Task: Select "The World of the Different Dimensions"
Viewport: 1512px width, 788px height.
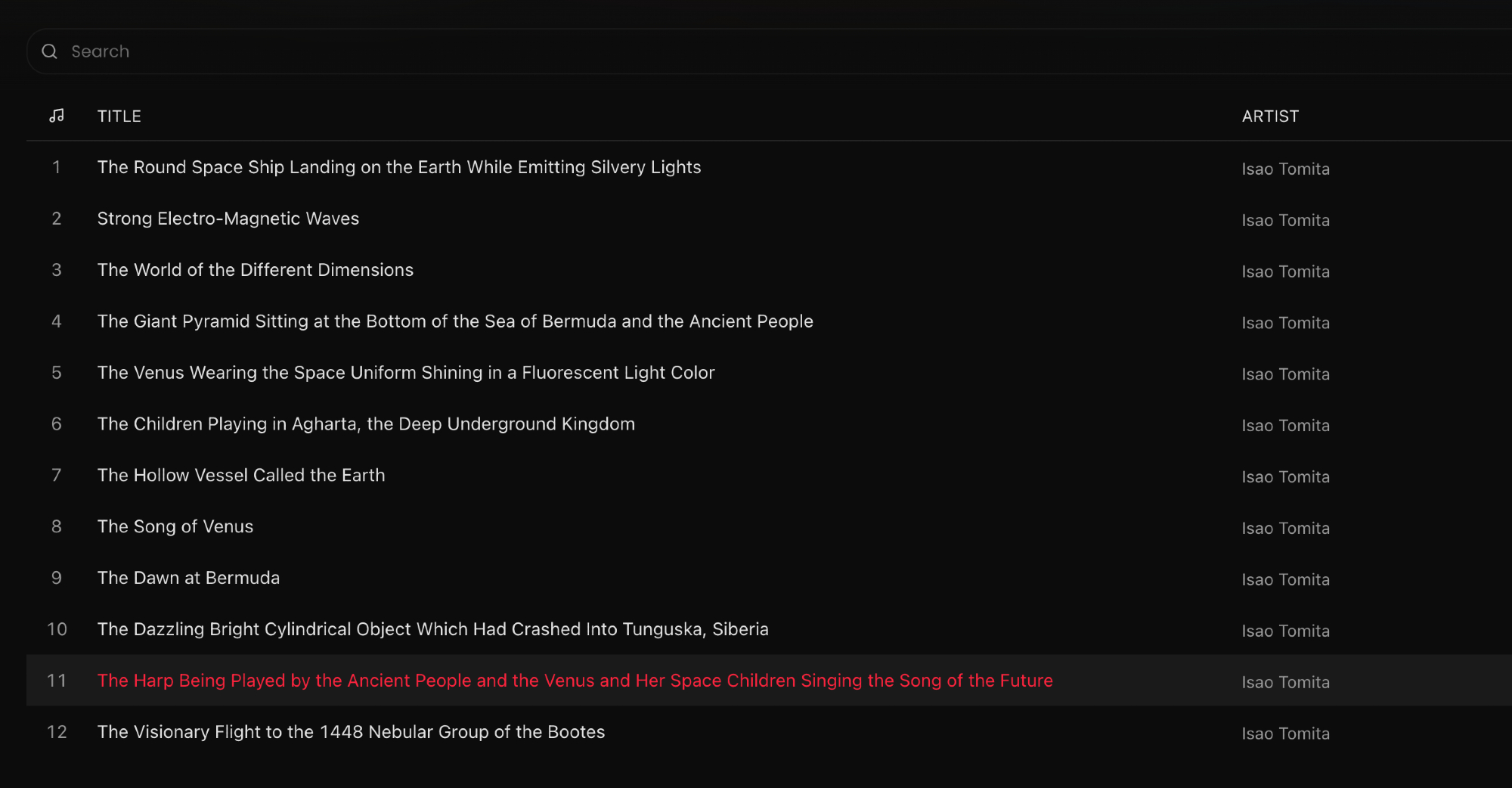Action: [x=256, y=270]
